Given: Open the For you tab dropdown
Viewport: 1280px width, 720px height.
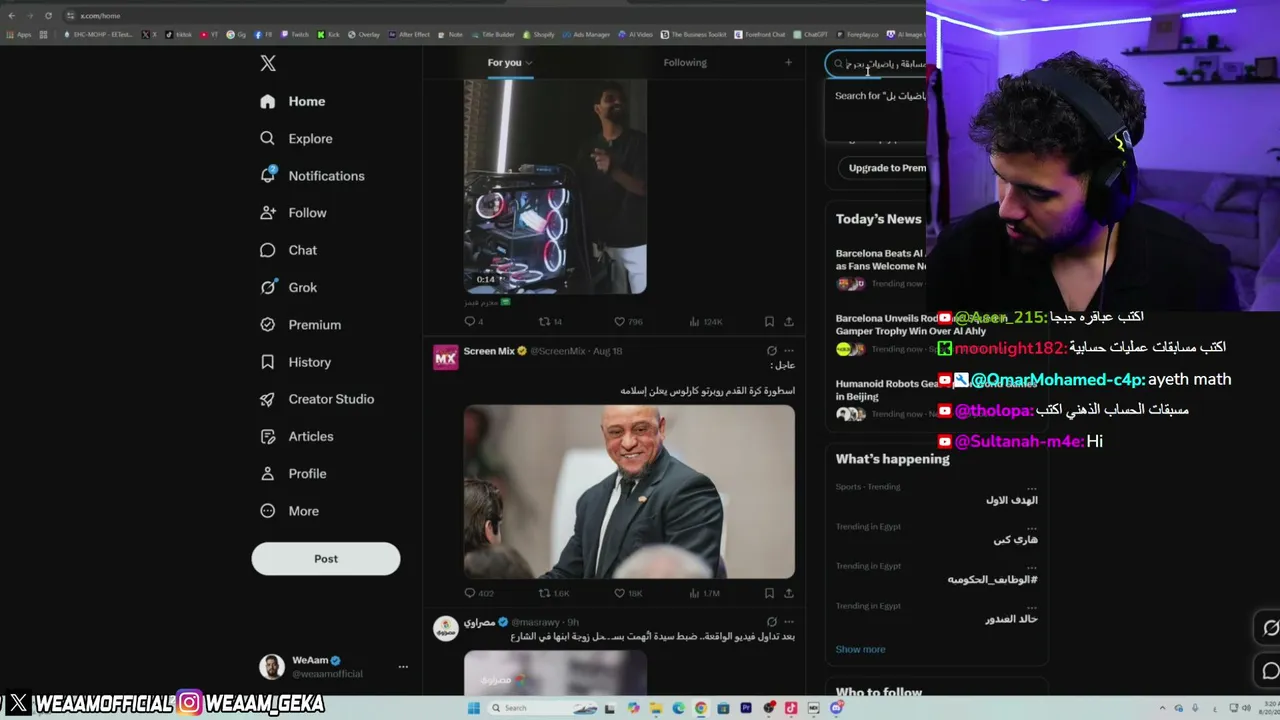Looking at the screenshot, I should [x=510, y=63].
